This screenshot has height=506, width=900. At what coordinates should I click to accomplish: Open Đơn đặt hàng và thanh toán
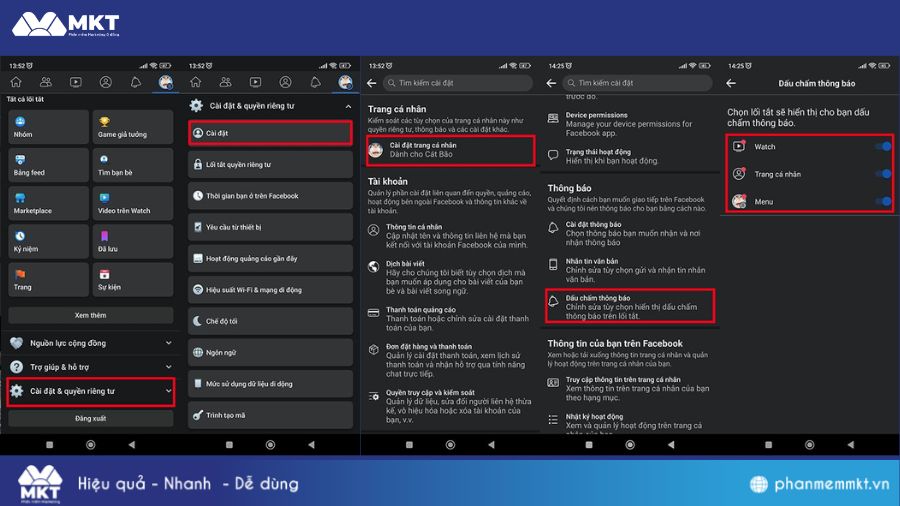(x=450, y=360)
